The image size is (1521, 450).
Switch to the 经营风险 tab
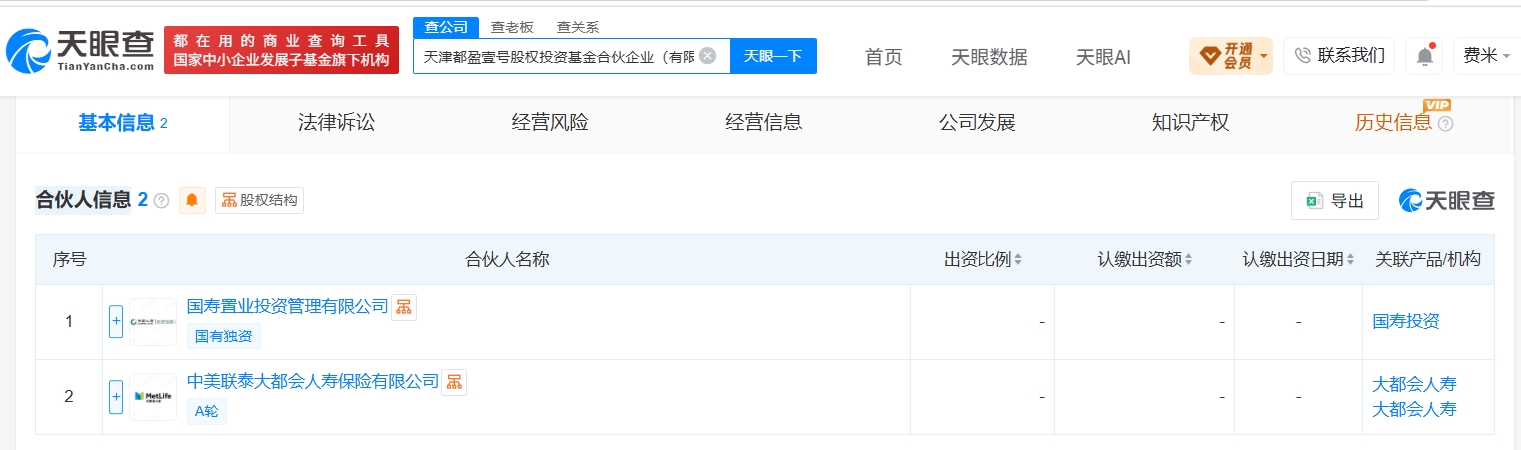click(550, 123)
